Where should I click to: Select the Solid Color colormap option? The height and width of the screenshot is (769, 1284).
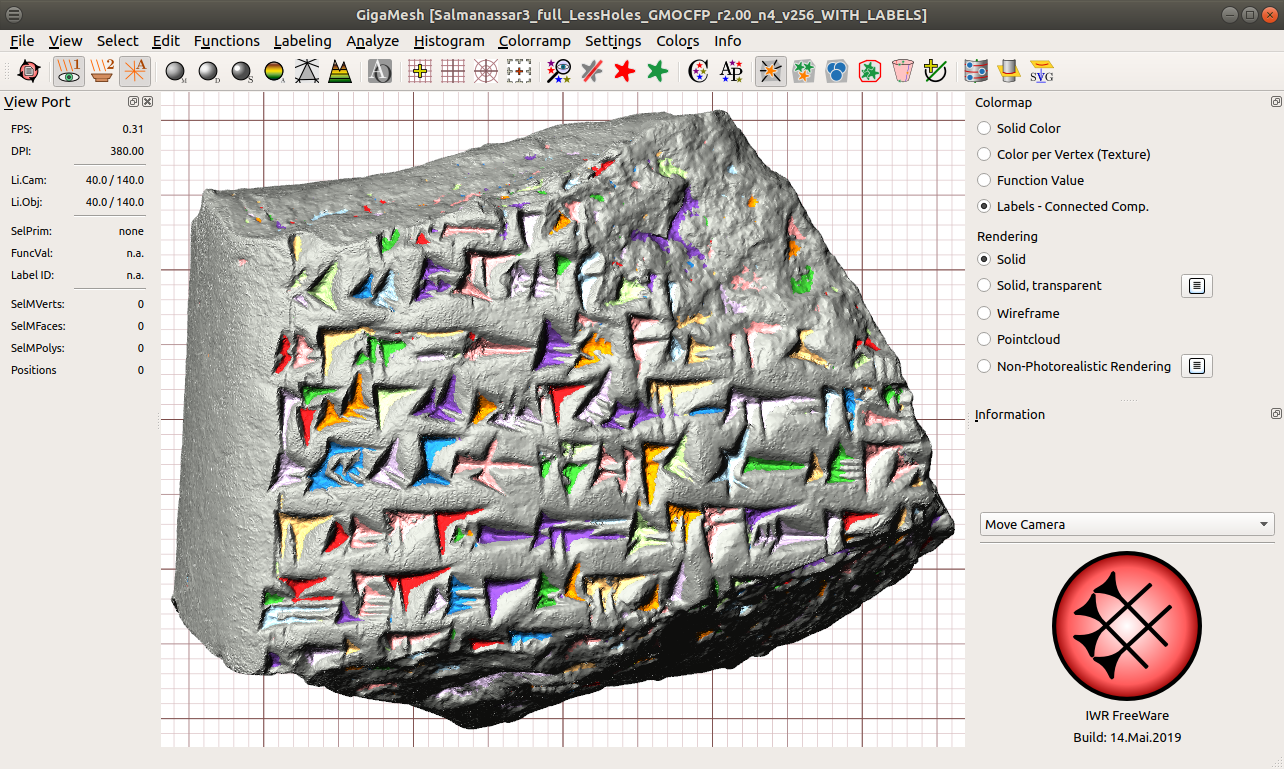tap(985, 128)
